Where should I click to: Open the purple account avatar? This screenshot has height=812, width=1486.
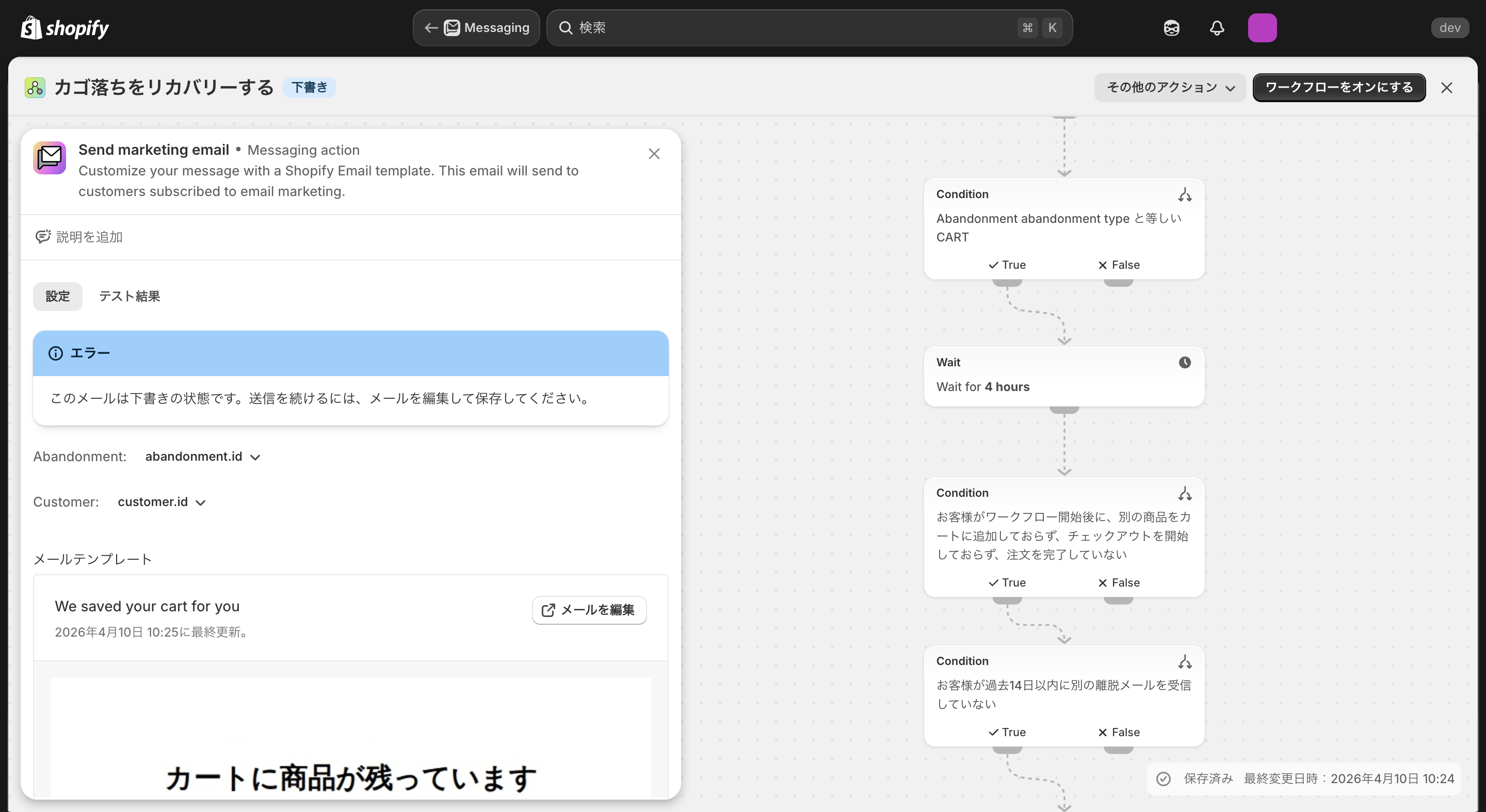pyautogui.click(x=1263, y=28)
